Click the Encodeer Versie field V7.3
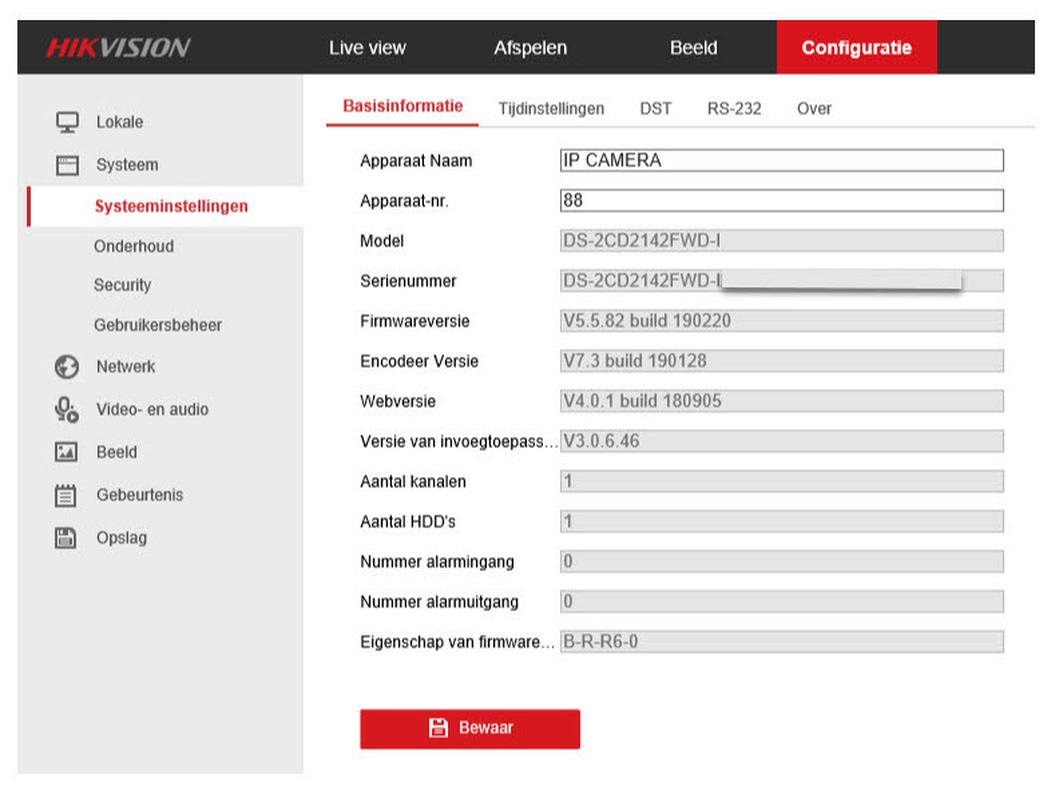1051x786 pixels. click(782, 361)
